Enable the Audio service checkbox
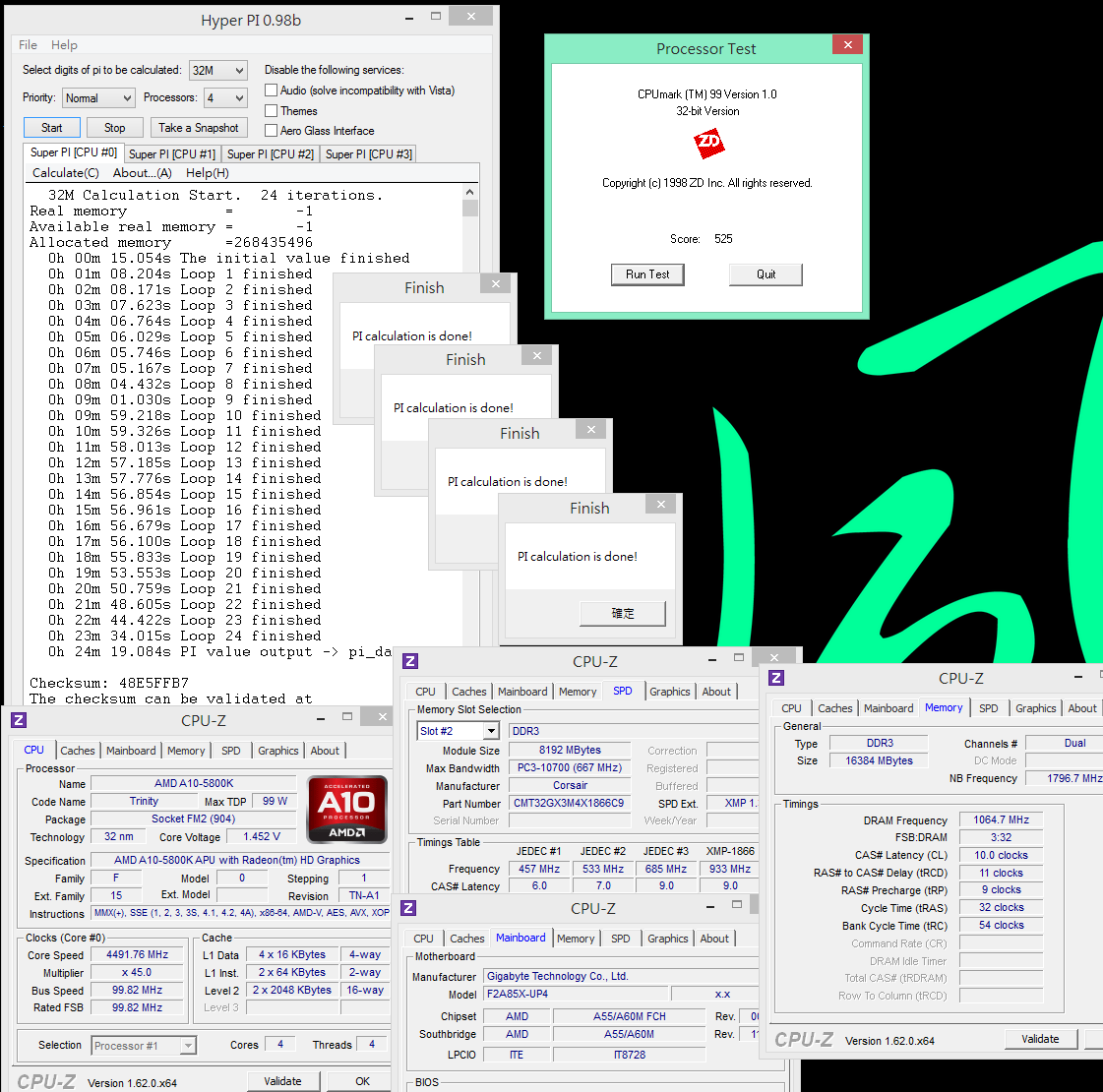The image size is (1103, 1092). (271, 91)
